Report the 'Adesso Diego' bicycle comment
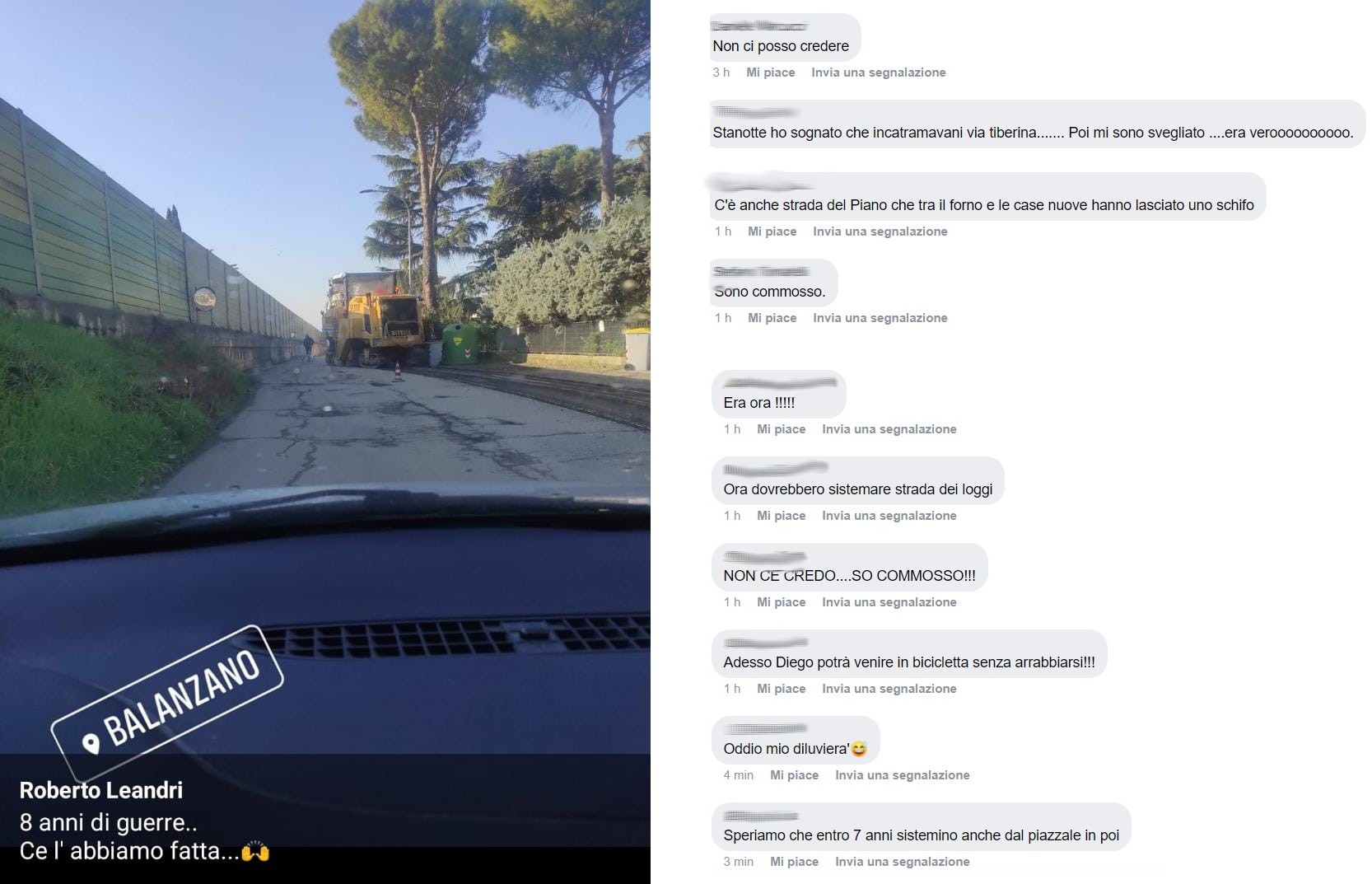1372x884 pixels. [x=889, y=689]
